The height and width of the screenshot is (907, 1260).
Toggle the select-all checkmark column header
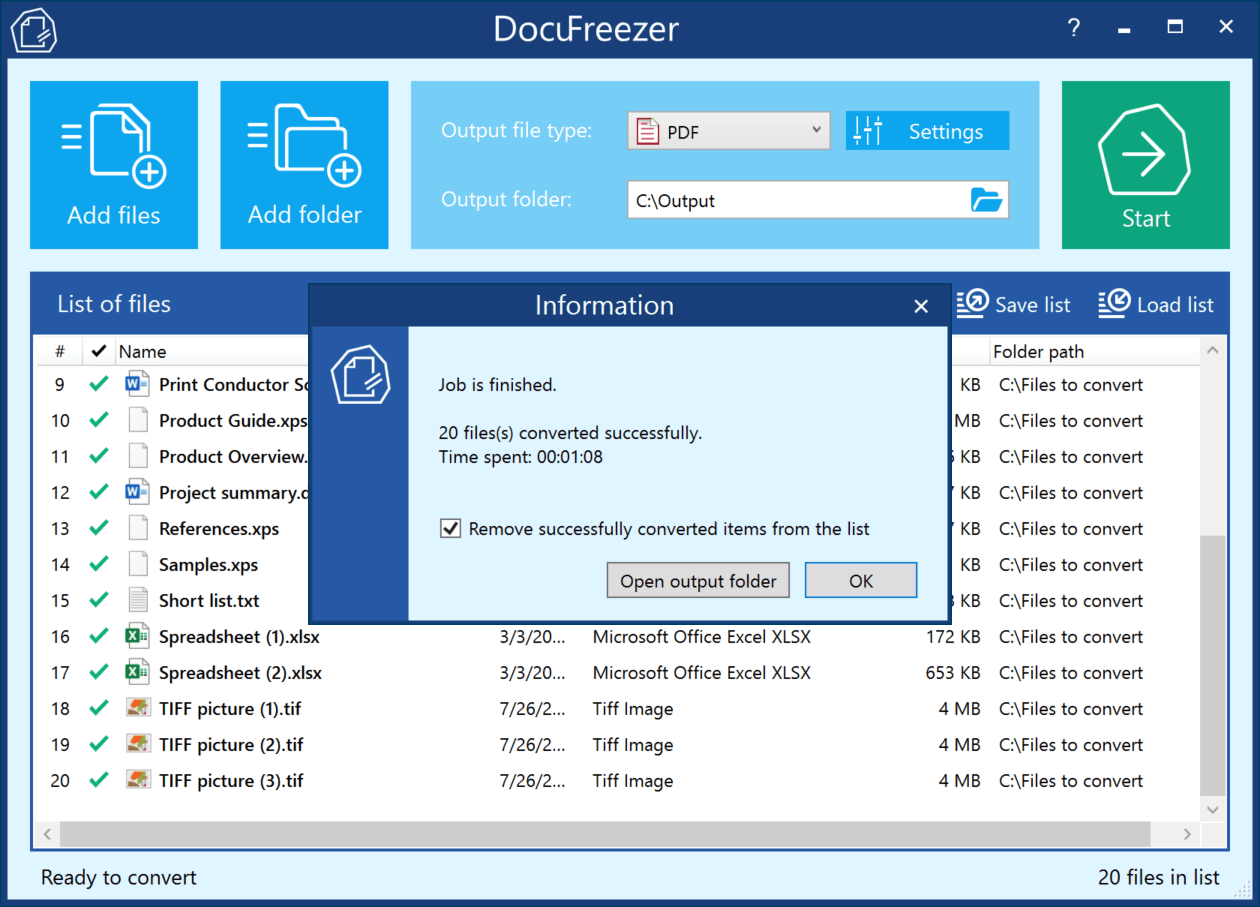98,351
